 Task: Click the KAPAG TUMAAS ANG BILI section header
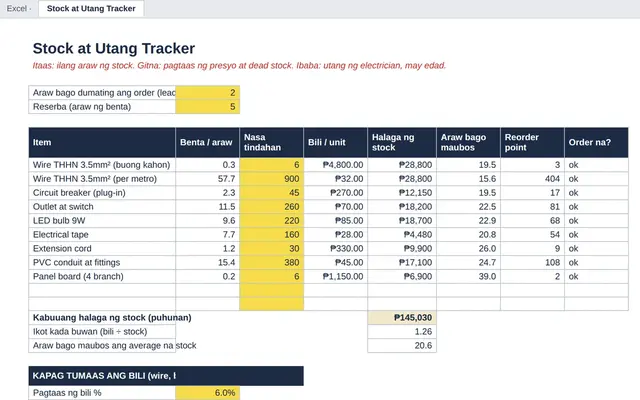click(x=166, y=376)
